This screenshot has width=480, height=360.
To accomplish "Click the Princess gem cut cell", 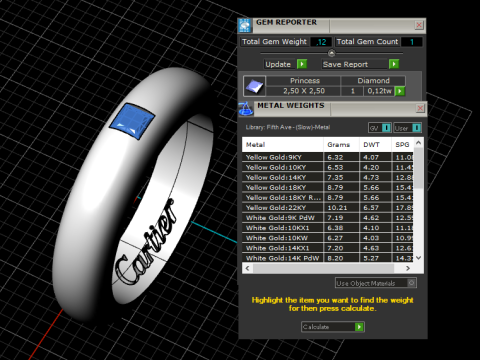I will pos(304,81).
